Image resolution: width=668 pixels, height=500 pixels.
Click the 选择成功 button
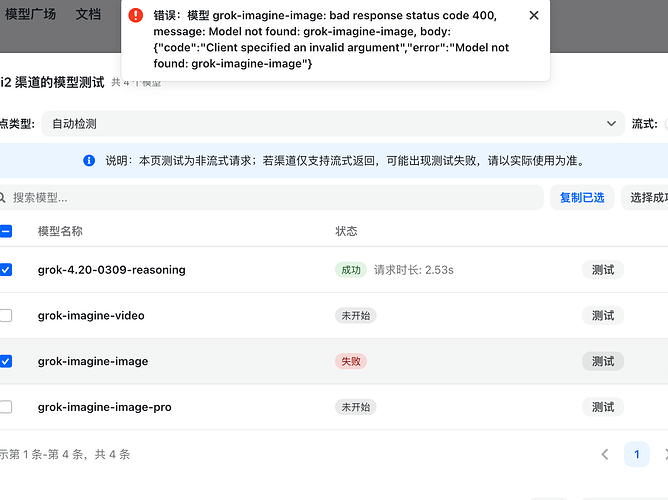click(645, 198)
